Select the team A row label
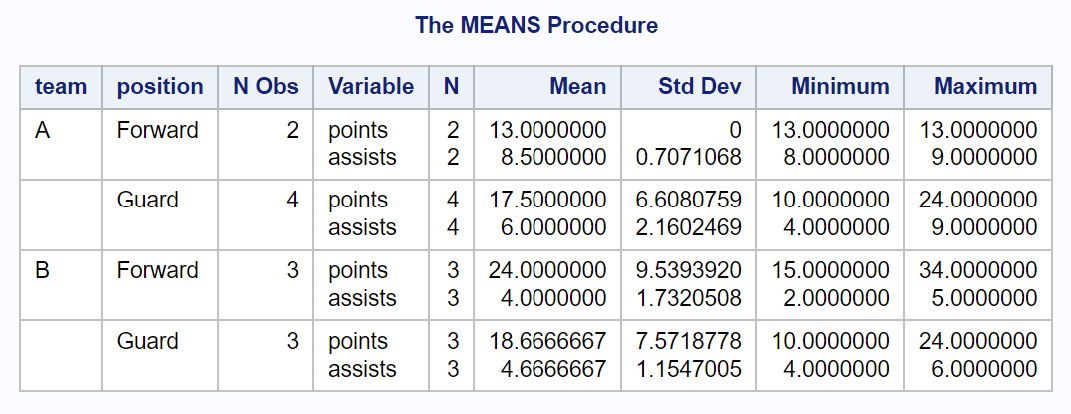This screenshot has width=1071, height=414. click(x=42, y=130)
